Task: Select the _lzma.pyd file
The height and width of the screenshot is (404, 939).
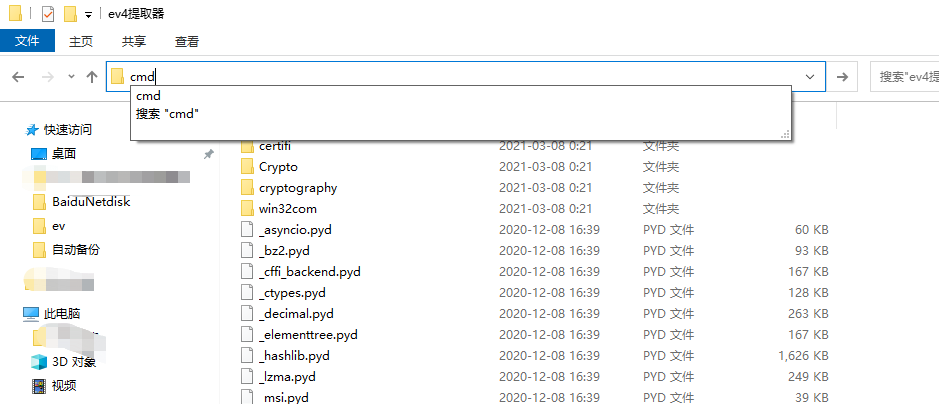Action: [x=287, y=377]
